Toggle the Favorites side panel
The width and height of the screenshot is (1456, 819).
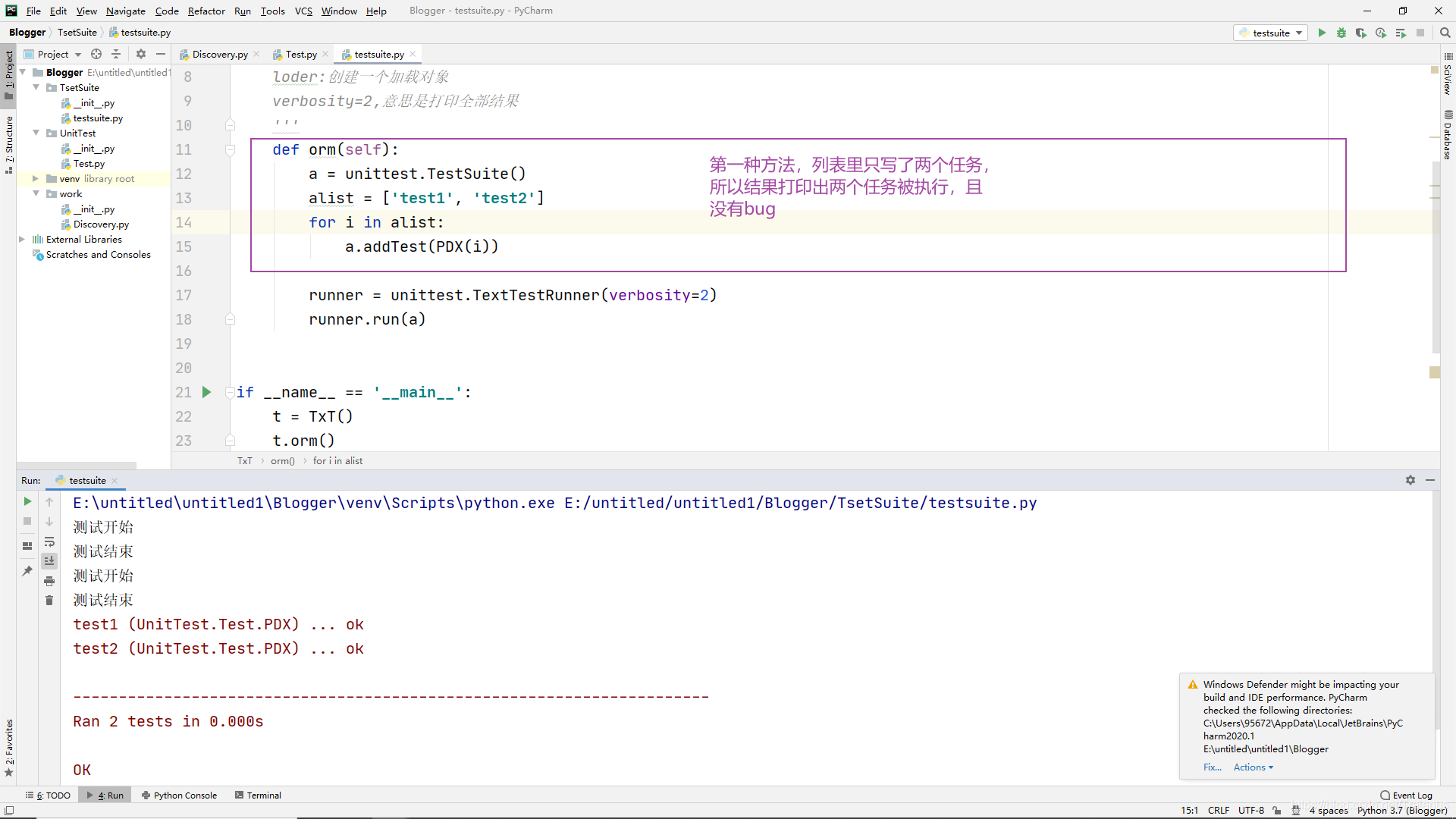click(9, 748)
